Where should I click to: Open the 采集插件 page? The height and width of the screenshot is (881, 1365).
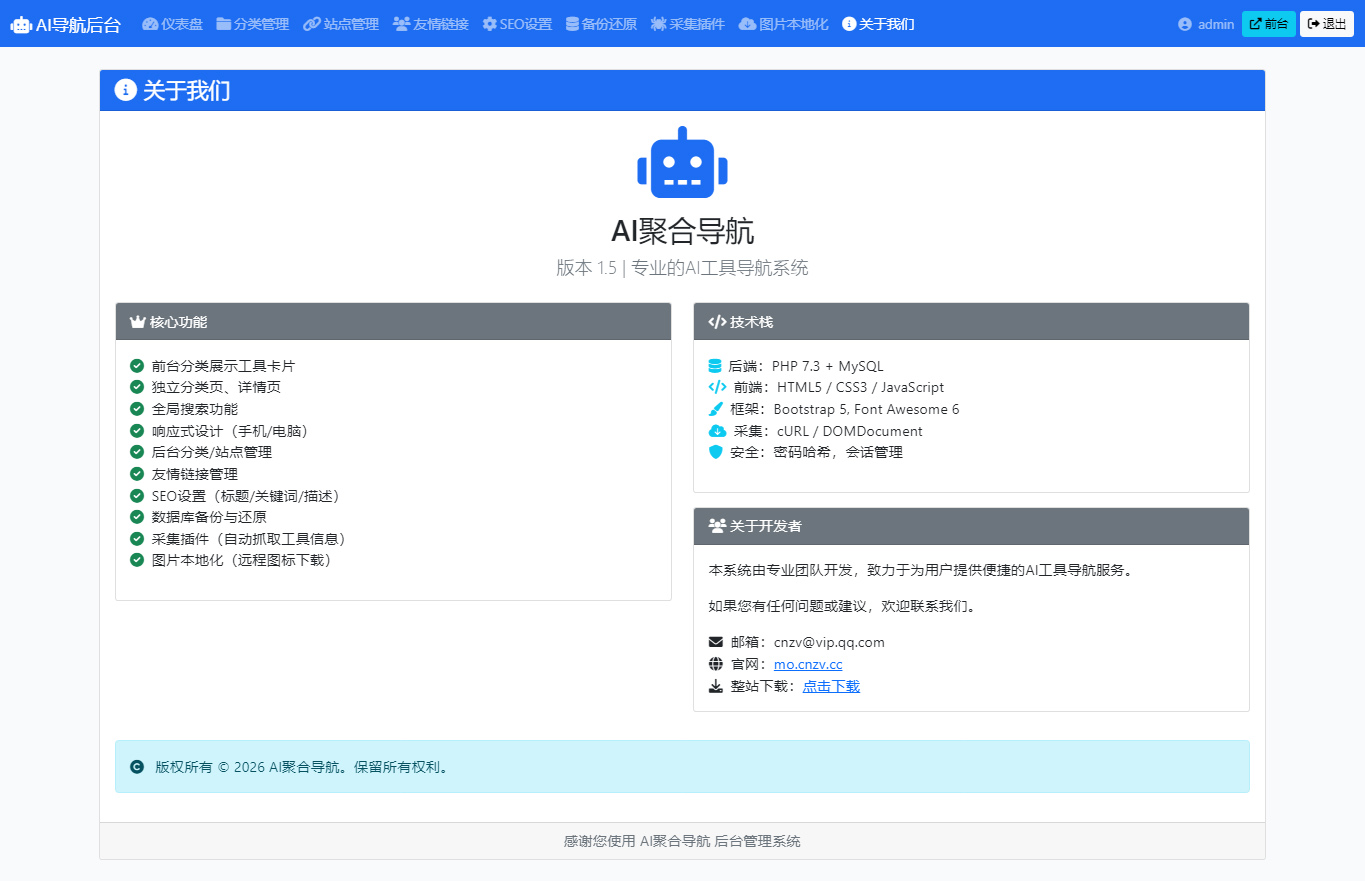(687, 24)
